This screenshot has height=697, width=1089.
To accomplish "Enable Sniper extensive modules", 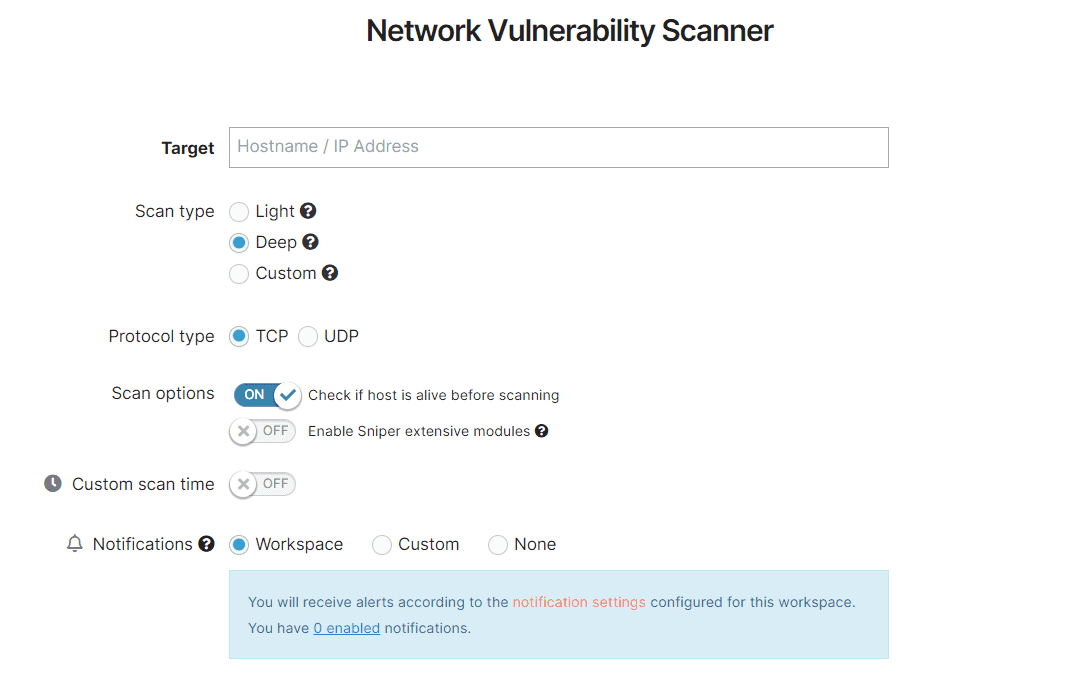I will [262, 431].
